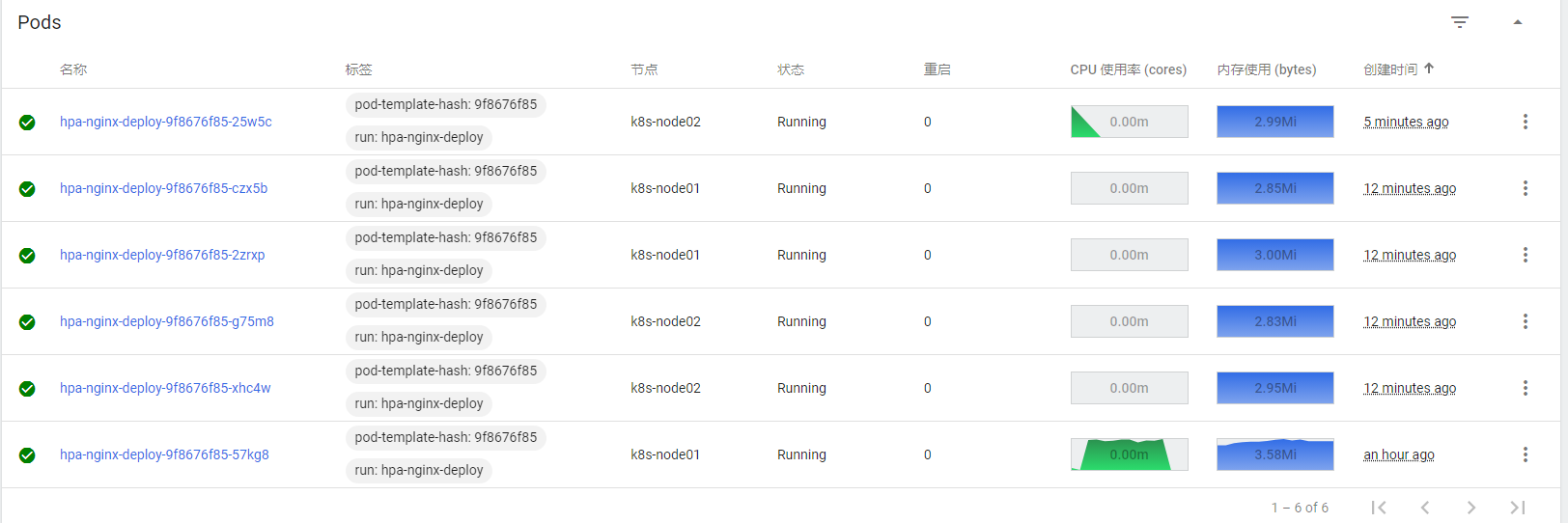Open actions menu for pod czx5b

pyautogui.click(x=1526, y=188)
